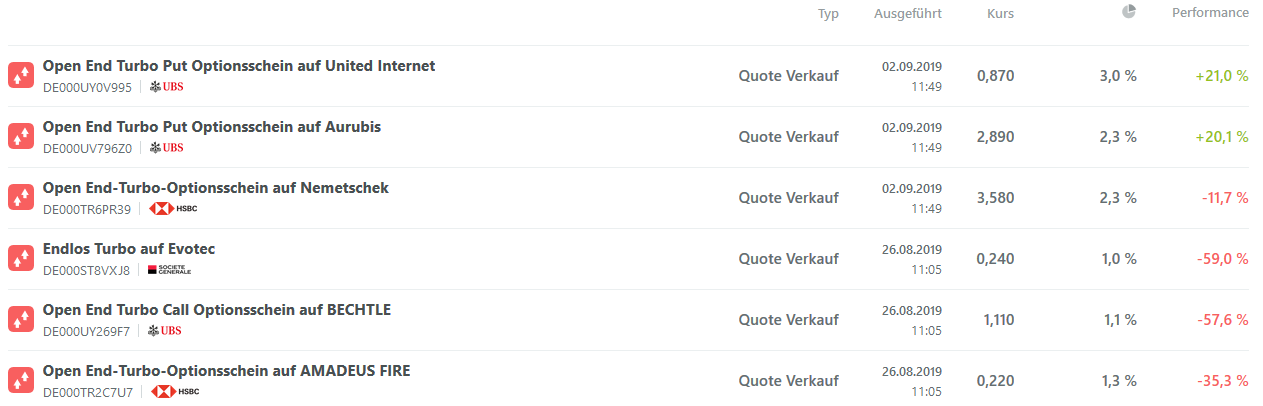Open the United Internet Turbo Put link
The height and width of the screenshot is (406, 1263).
(239, 66)
